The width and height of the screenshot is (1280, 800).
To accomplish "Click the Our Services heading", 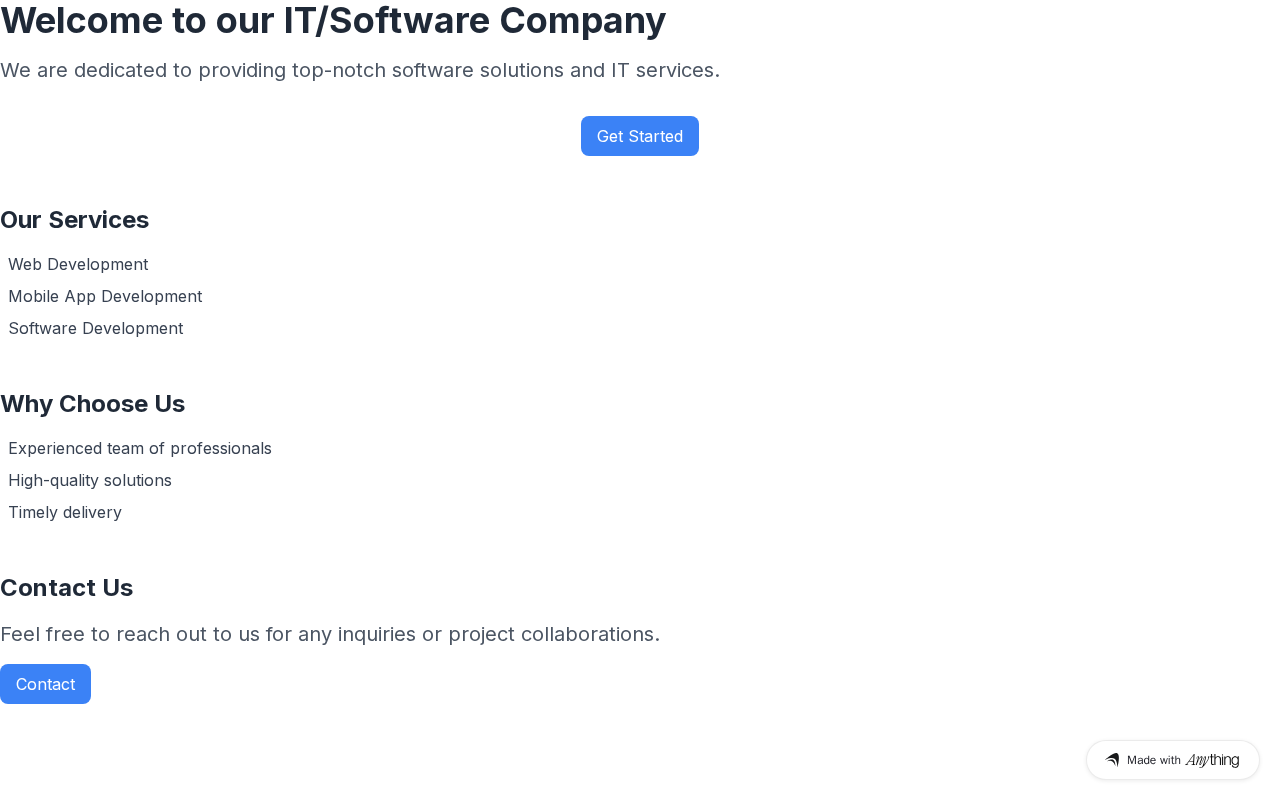I will click(75, 220).
